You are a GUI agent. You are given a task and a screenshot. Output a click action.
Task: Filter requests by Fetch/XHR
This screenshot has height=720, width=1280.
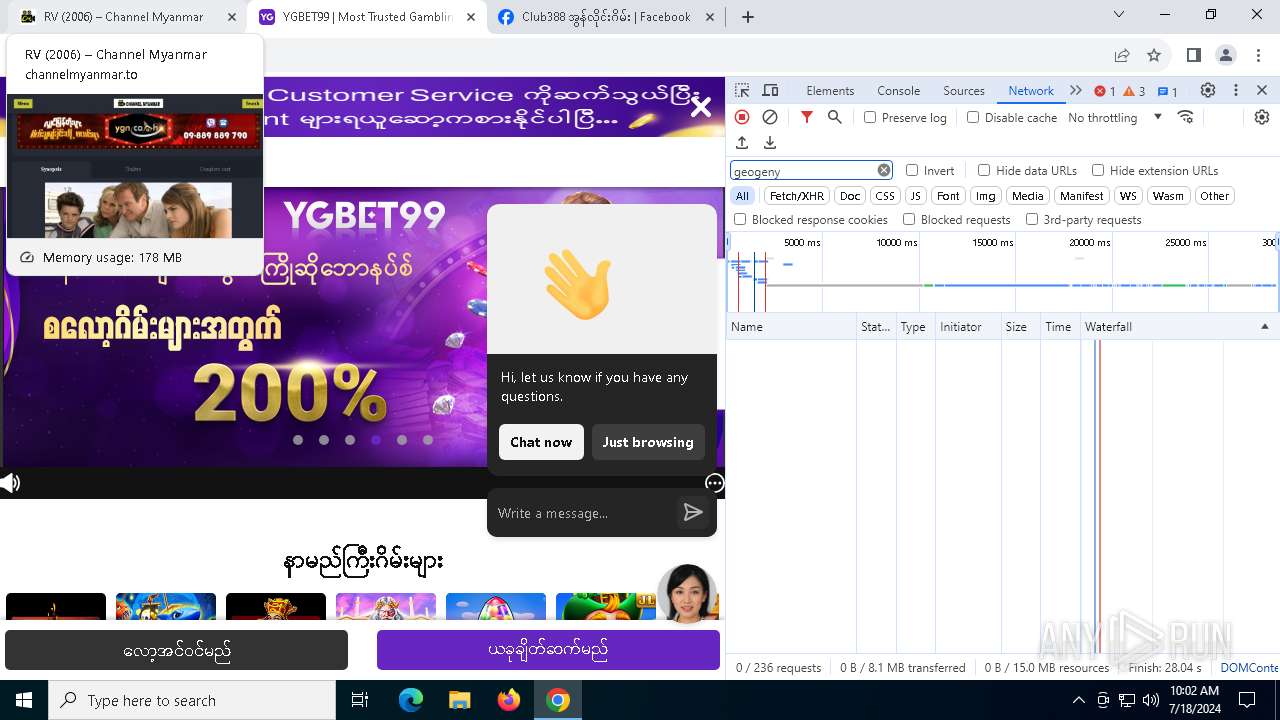tap(797, 196)
